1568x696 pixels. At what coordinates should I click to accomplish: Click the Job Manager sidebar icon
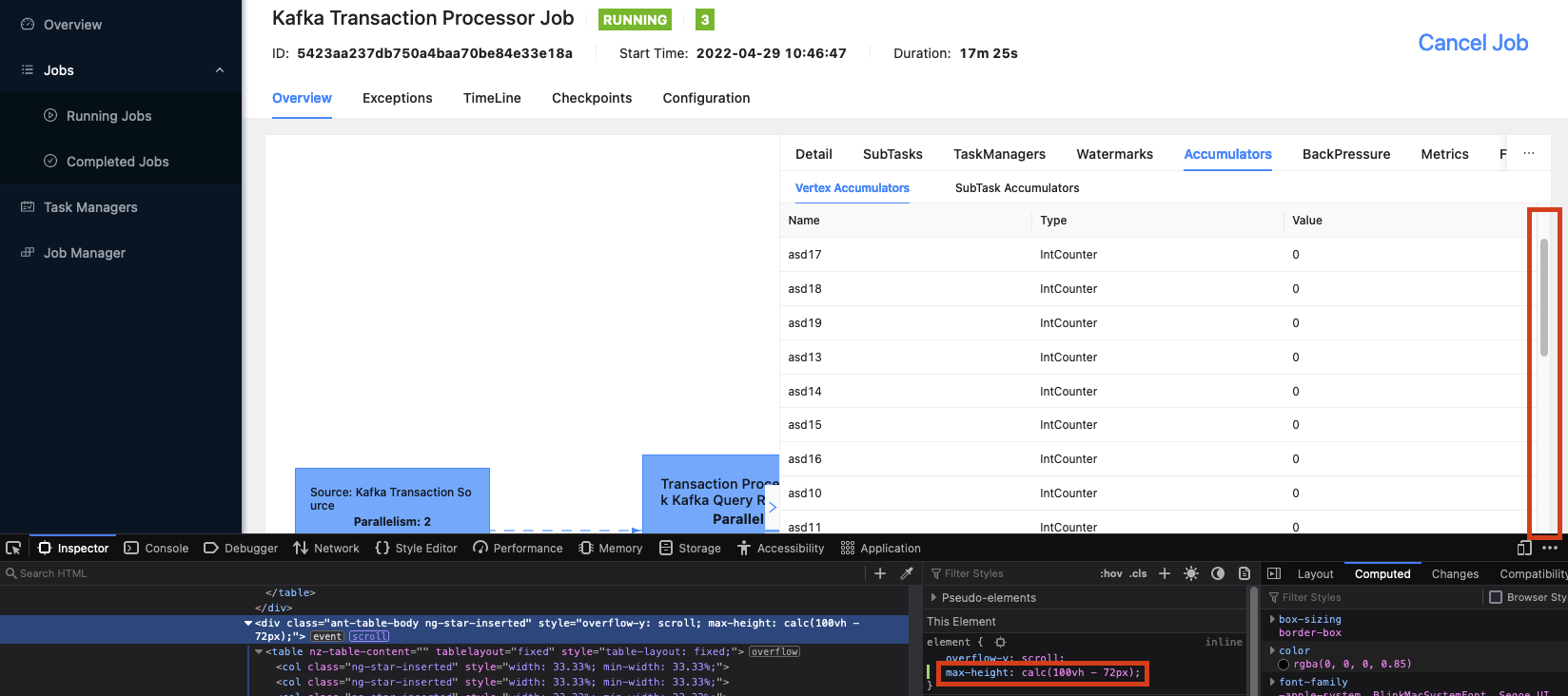28,253
